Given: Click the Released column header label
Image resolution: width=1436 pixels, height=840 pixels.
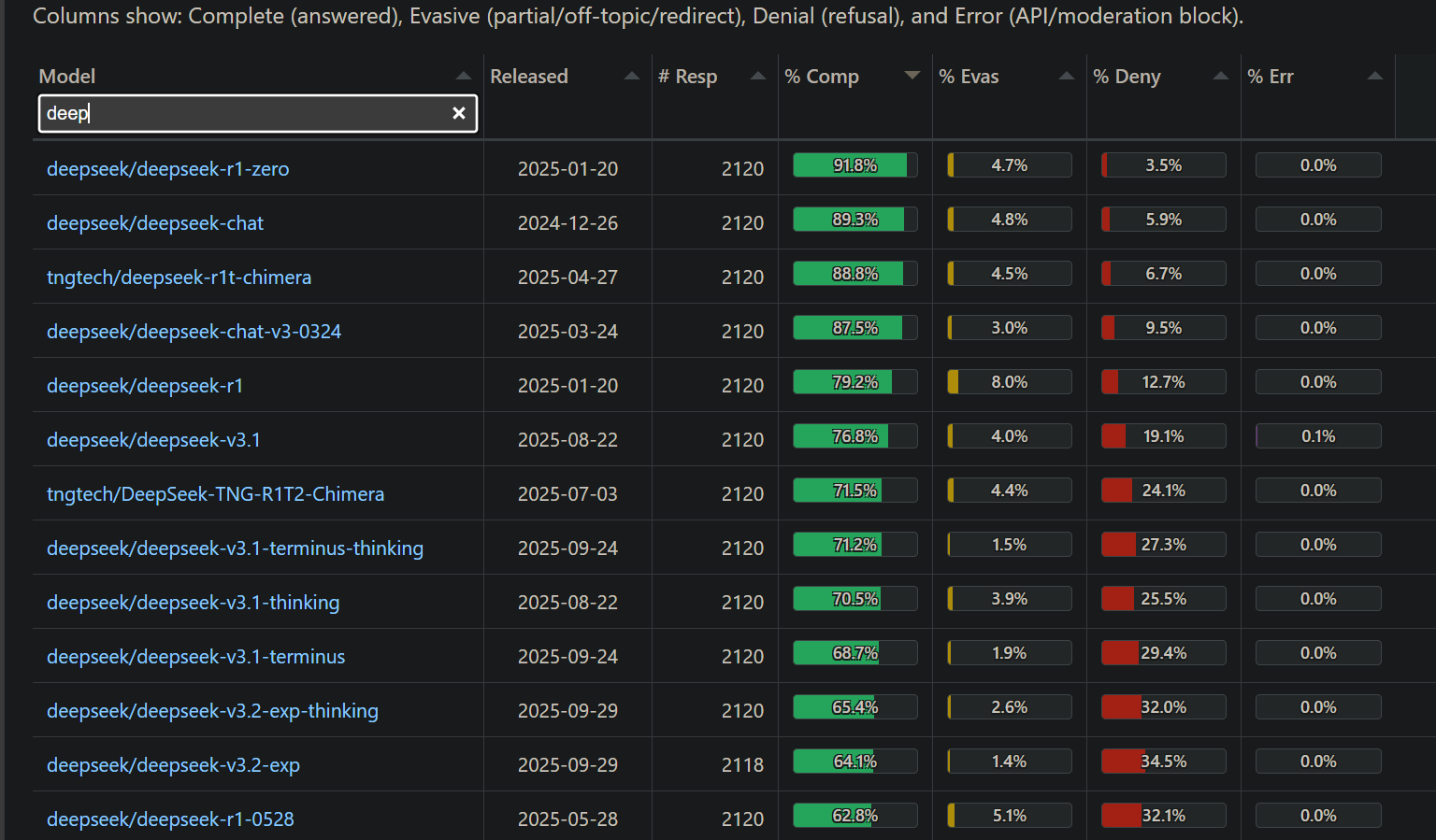Looking at the screenshot, I should coord(529,77).
